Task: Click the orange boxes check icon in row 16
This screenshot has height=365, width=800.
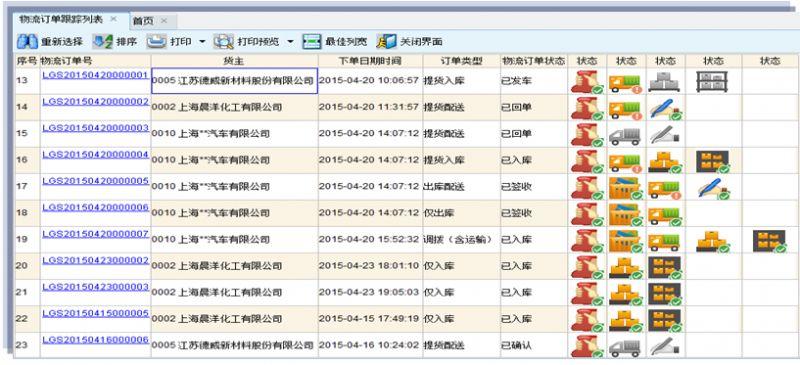Action: tap(665, 162)
